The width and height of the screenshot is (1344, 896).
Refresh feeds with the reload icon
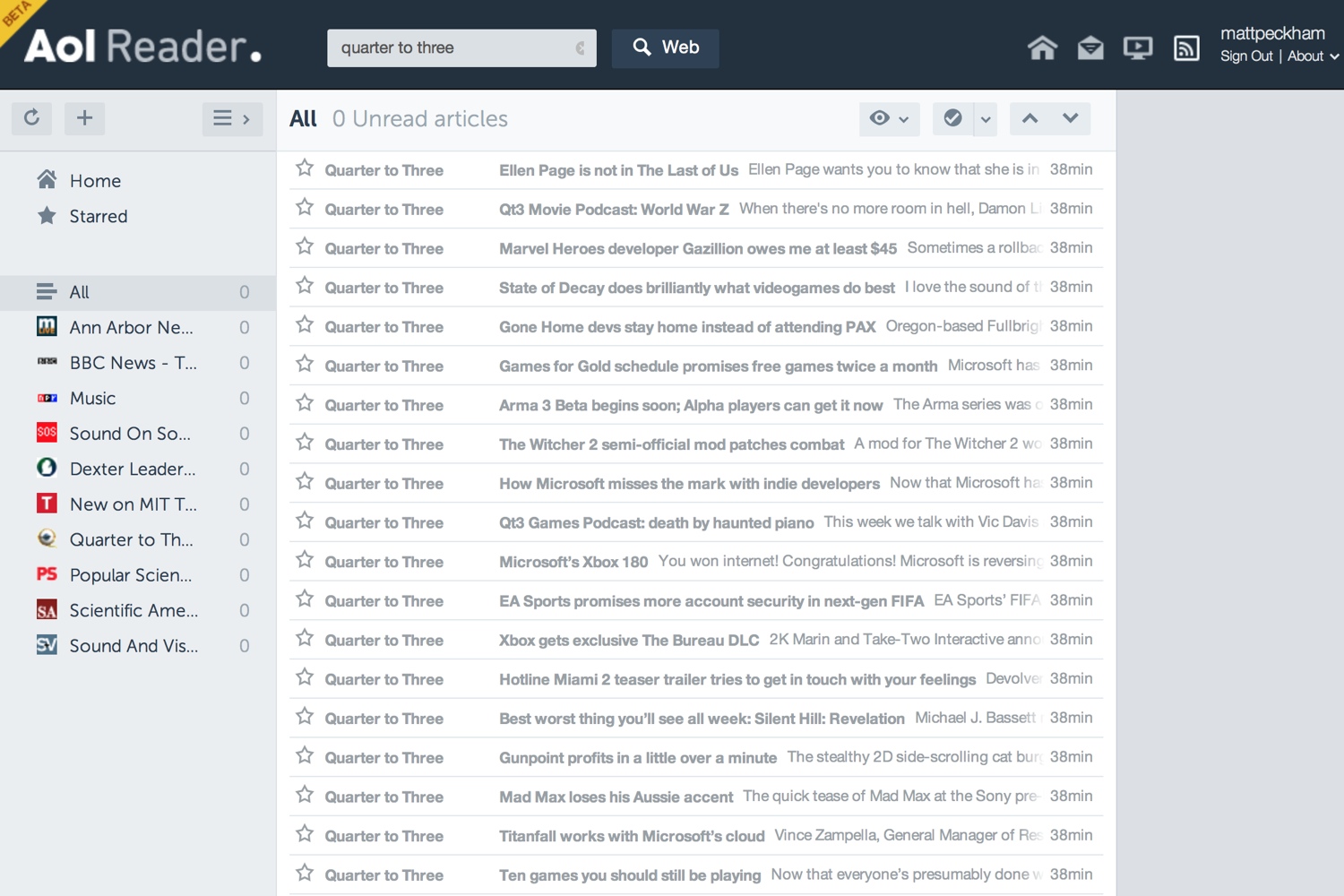31,118
